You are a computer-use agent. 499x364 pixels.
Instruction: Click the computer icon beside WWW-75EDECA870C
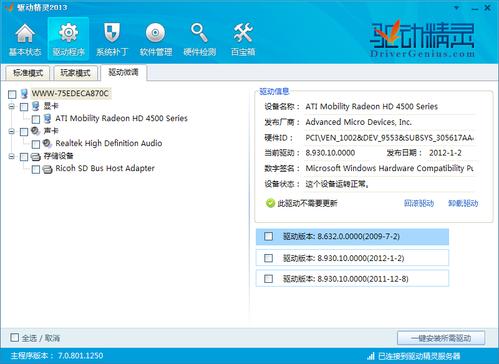click(x=24, y=94)
